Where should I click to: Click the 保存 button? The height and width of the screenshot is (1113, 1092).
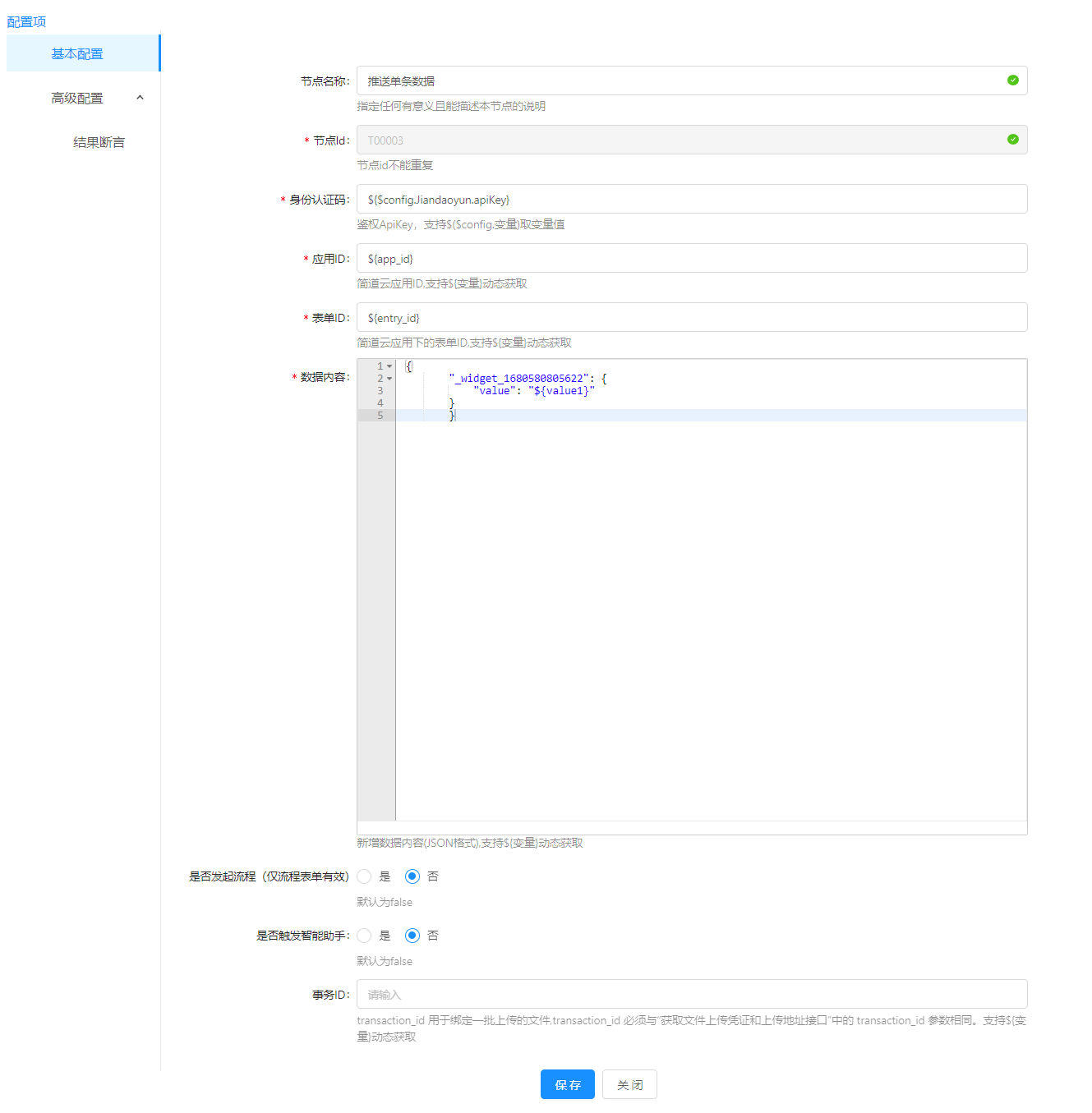tap(568, 1084)
